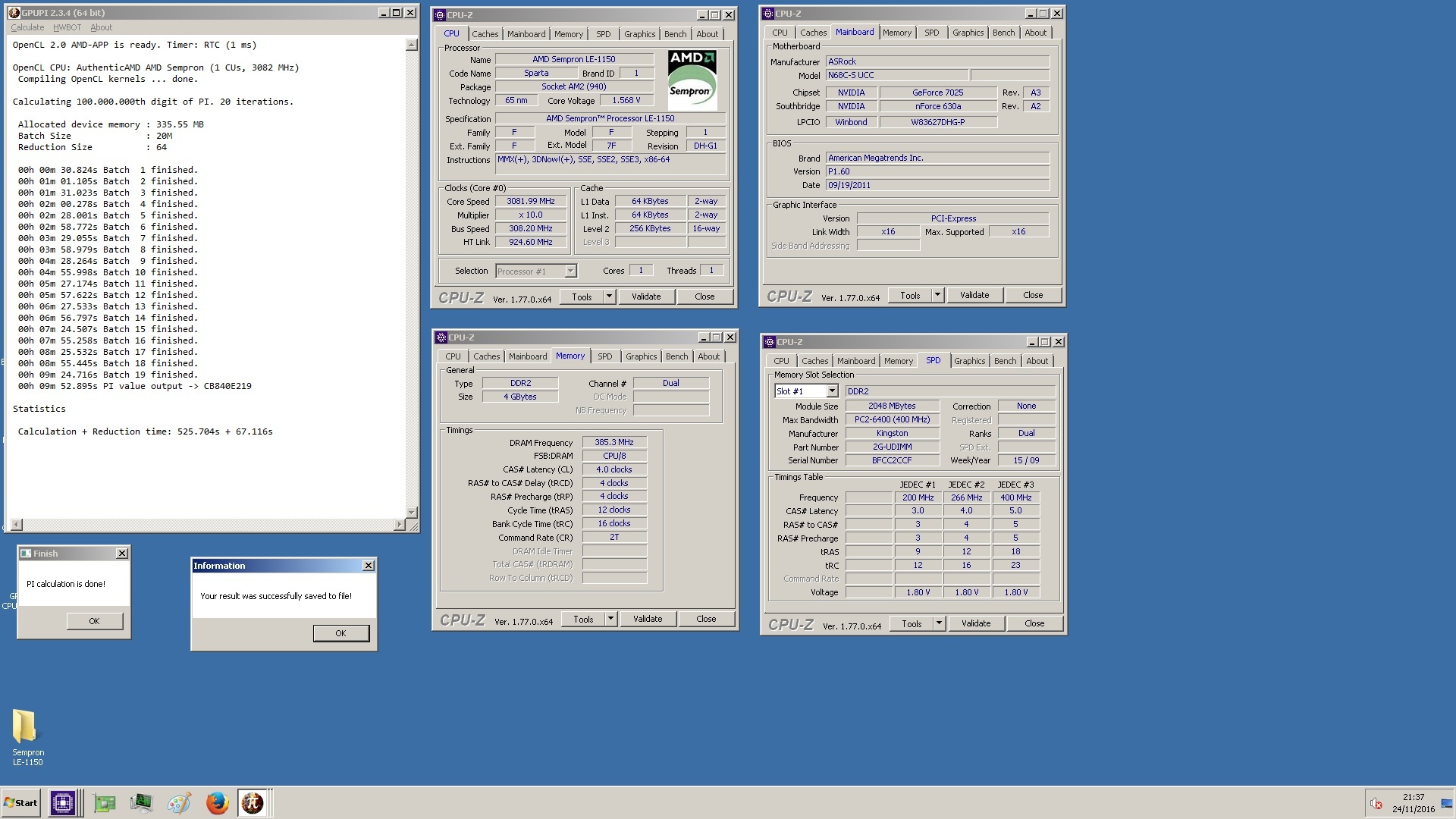Open the Processor #1 selection dropdown
The image size is (1456, 819).
tap(570, 271)
